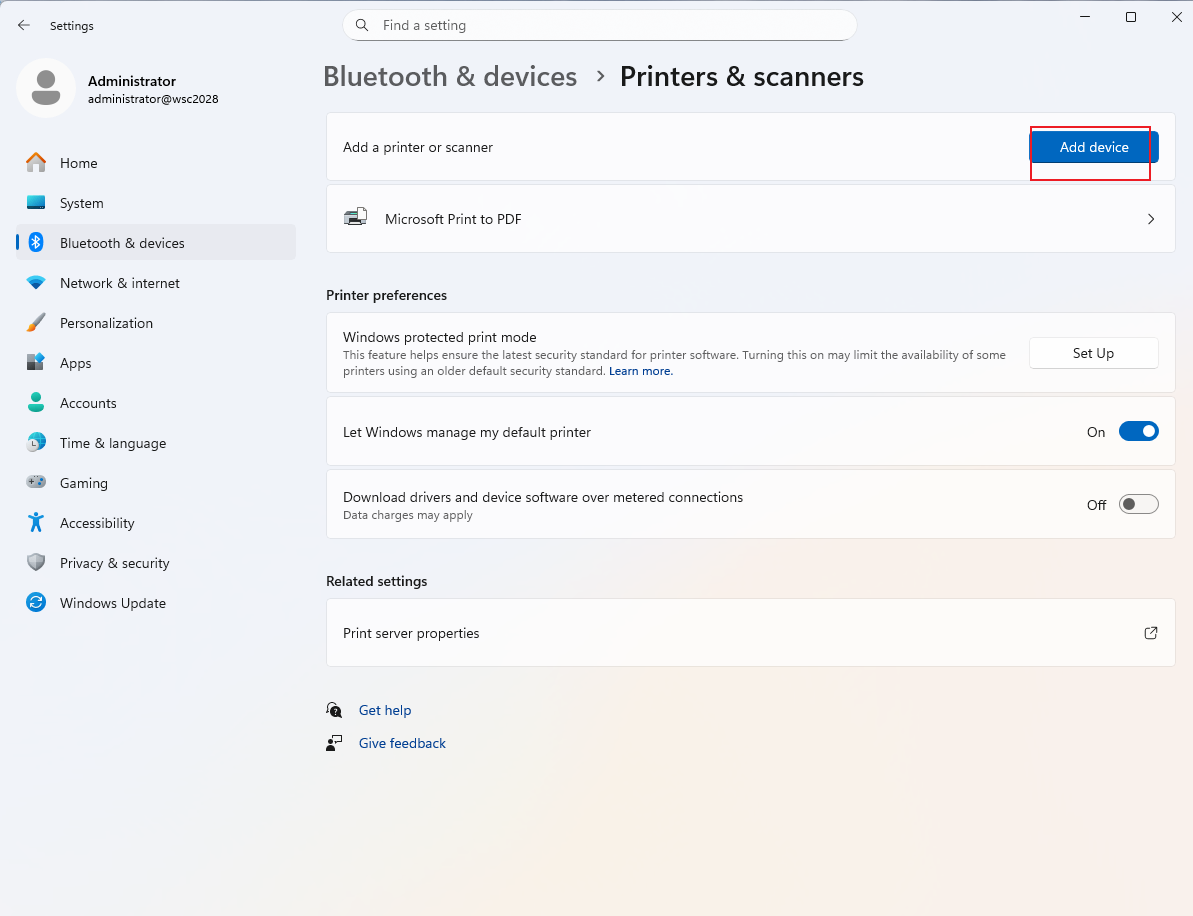Enable downloads over metered connections toggle
Viewport: 1193px width, 916px height.
click(x=1138, y=504)
